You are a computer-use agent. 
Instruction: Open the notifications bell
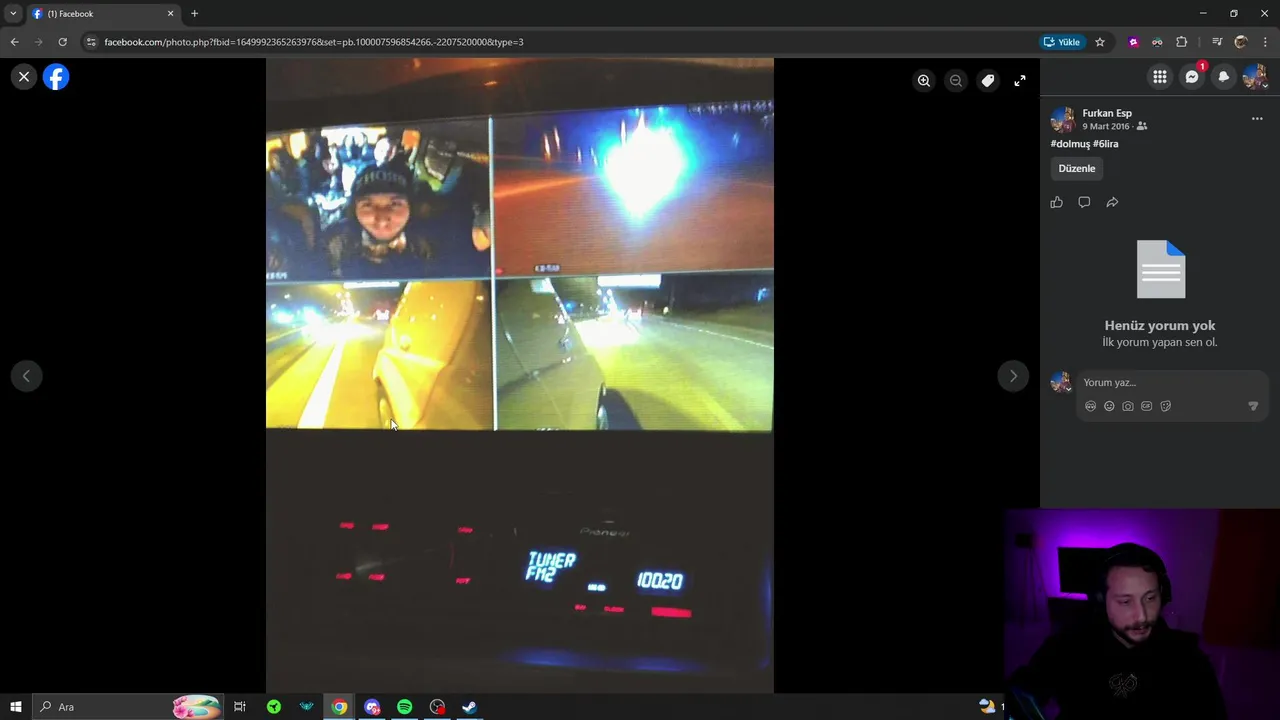click(x=1223, y=77)
